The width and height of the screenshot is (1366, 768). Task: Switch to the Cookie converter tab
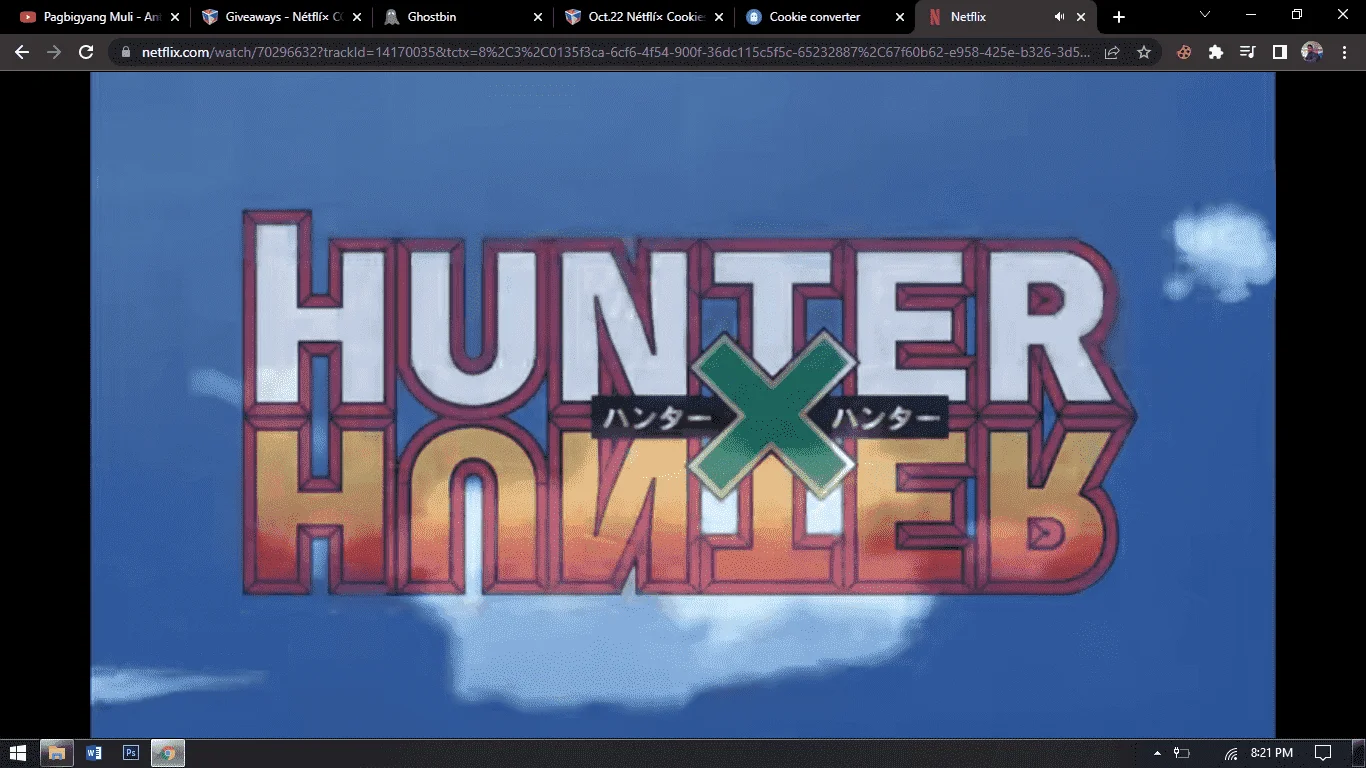[825, 17]
